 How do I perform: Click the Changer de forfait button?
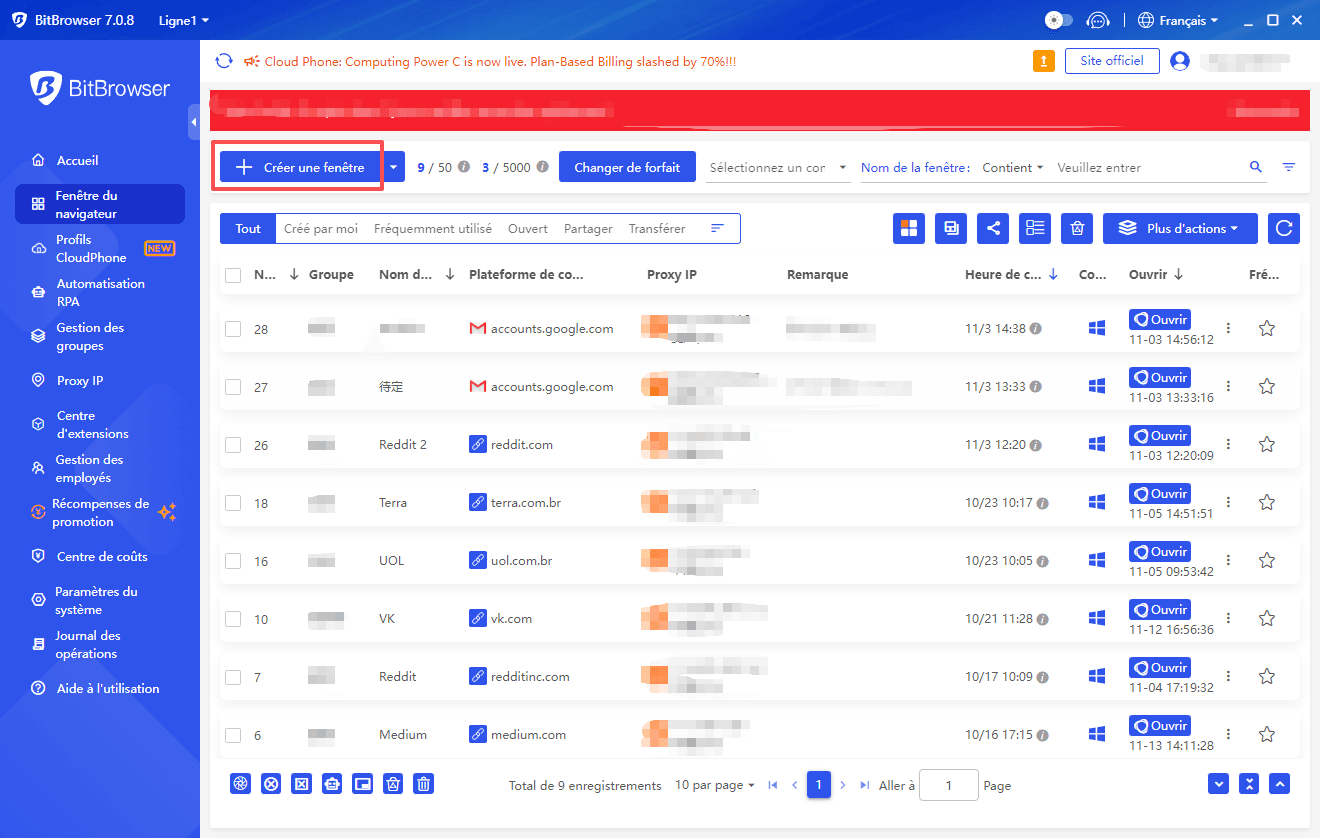tap(627, 166)
